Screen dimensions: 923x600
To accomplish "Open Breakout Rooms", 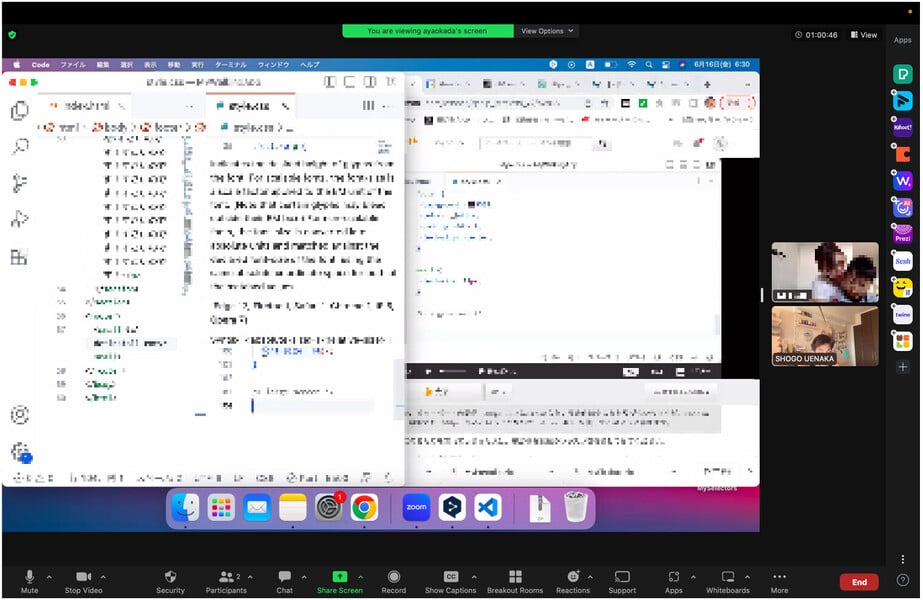I will point(515,581).
